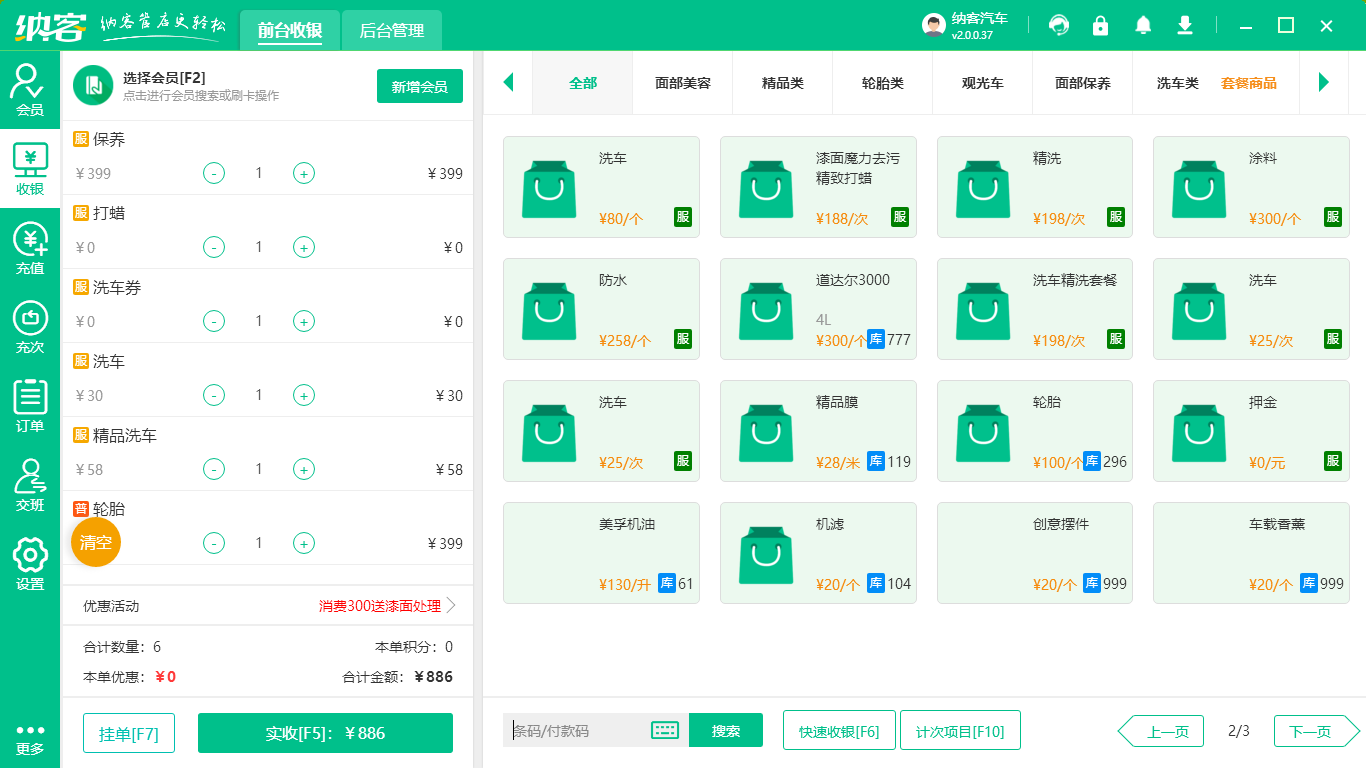Click the 新增会员 button
The image size is (1366, 768).
[x=419, y=87]
